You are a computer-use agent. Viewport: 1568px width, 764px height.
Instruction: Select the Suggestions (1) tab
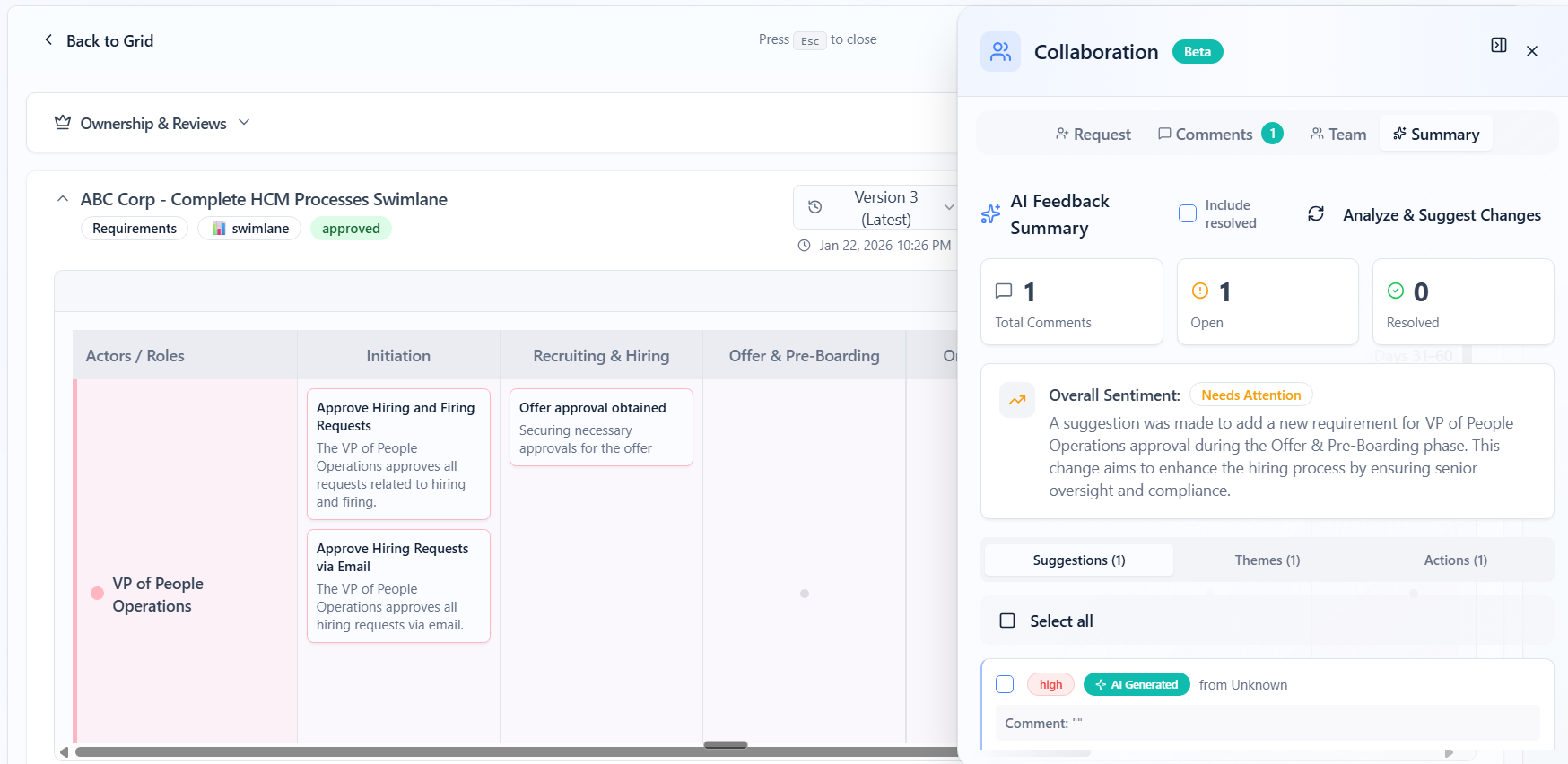point(1079,560)
